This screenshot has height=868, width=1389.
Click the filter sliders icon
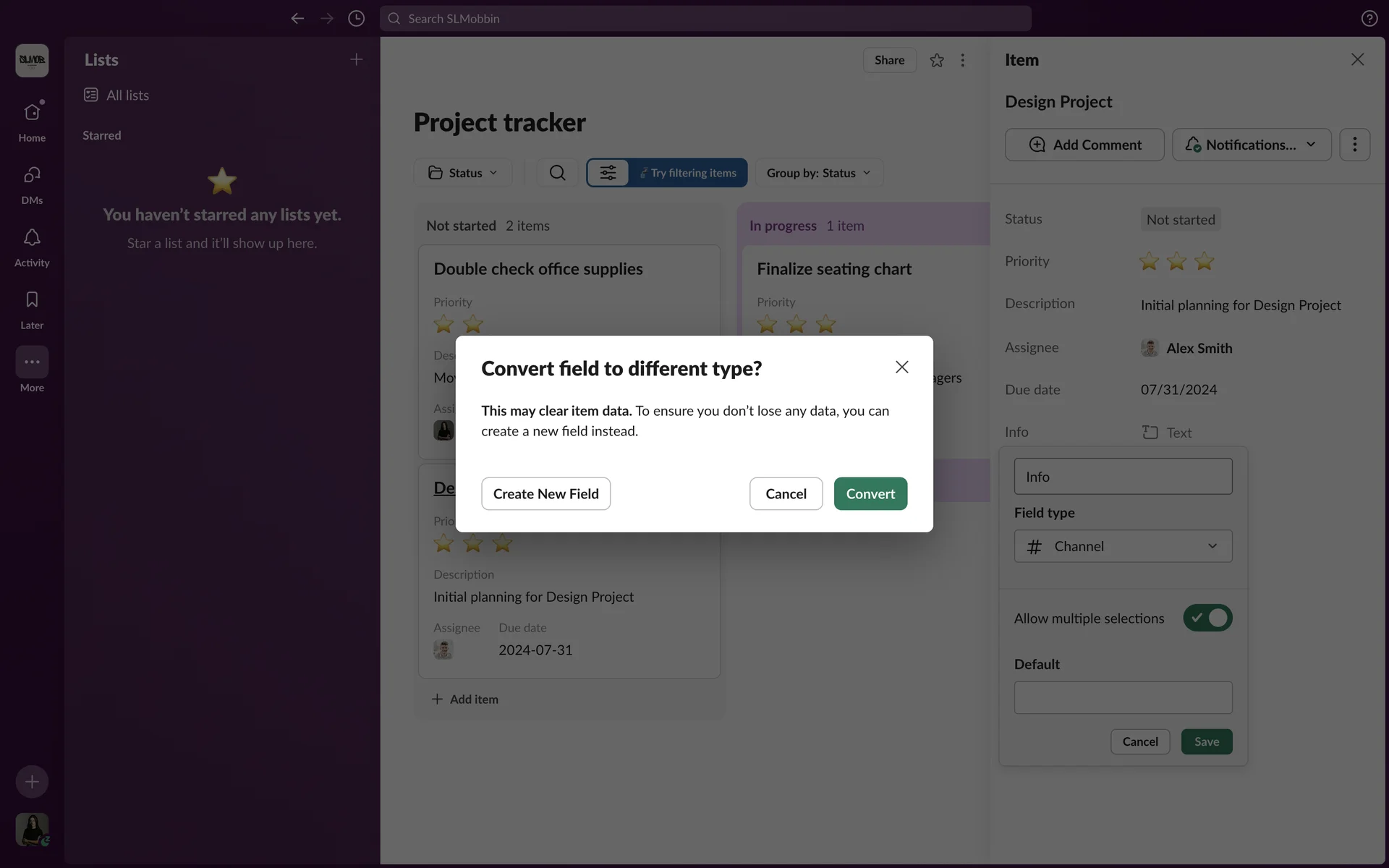pos(608,173)
